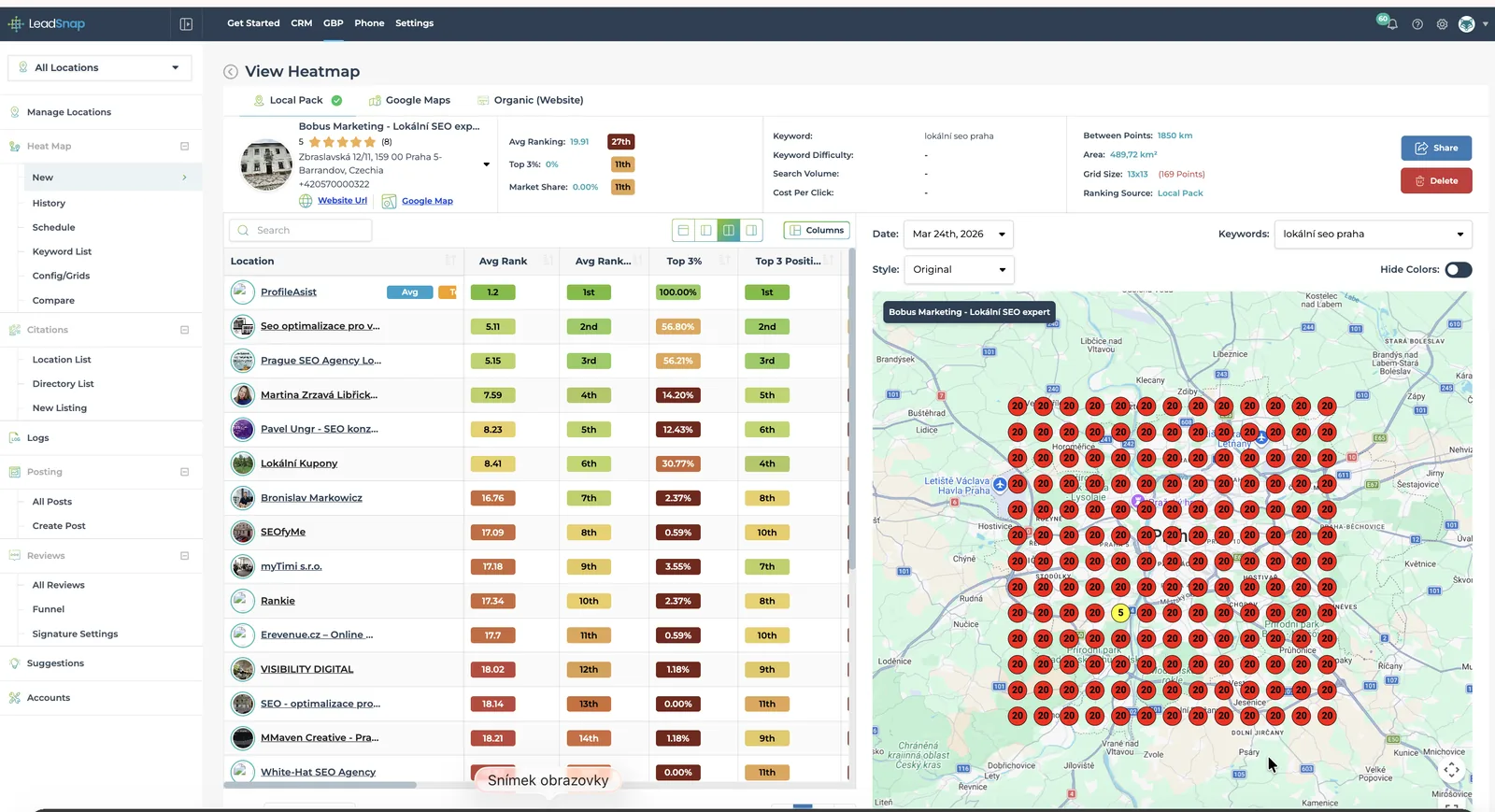Go back arrow beside View Heatmap
Screen dimensions: 1495x812
click(x=231, y=72)
